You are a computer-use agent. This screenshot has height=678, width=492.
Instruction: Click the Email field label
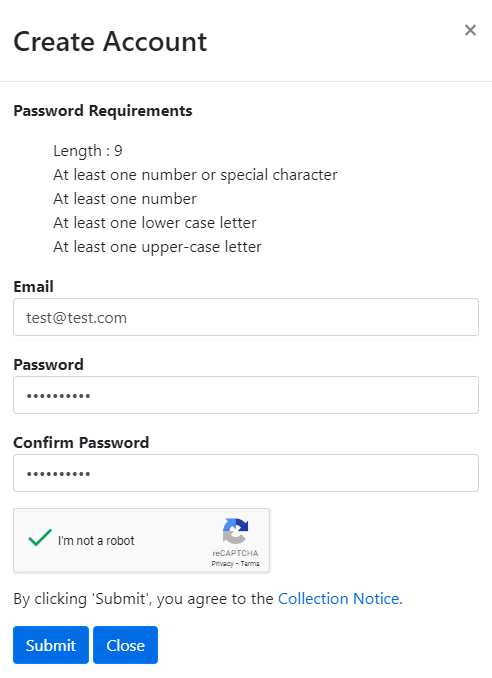point(33,286)
